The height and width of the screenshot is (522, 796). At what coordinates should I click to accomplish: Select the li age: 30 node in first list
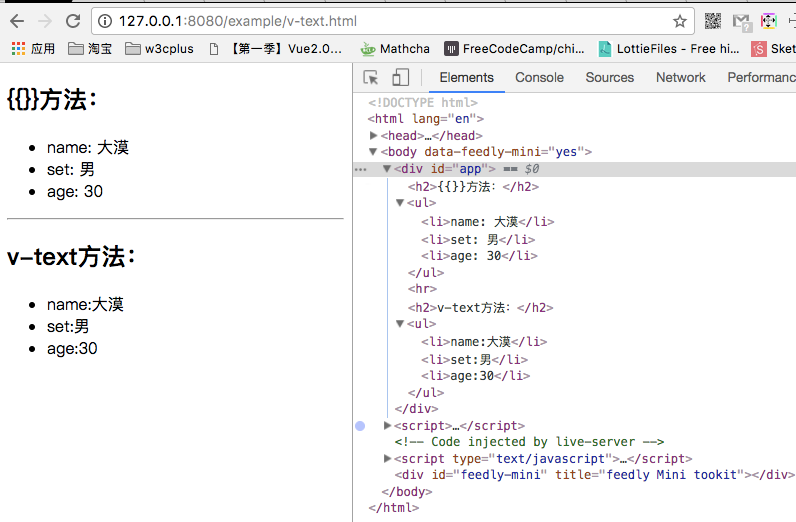tap(479, 256)
